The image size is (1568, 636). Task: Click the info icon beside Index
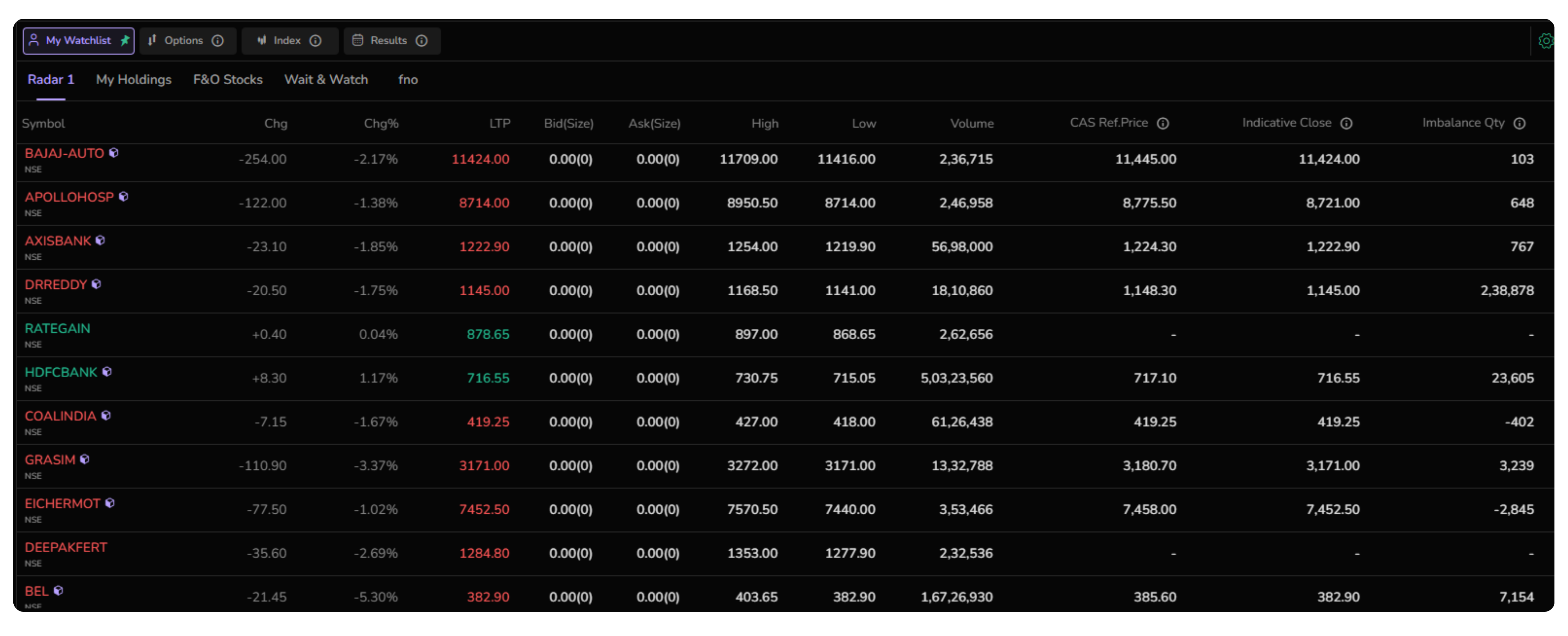[x=315, y=40]
